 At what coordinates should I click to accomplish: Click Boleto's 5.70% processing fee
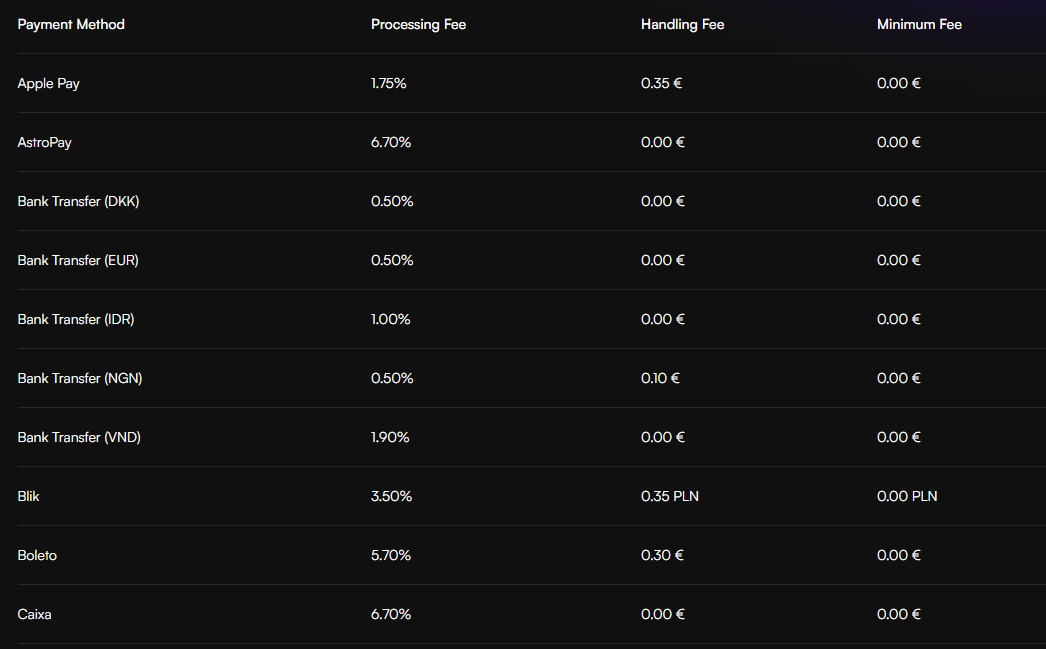point(391,555)
